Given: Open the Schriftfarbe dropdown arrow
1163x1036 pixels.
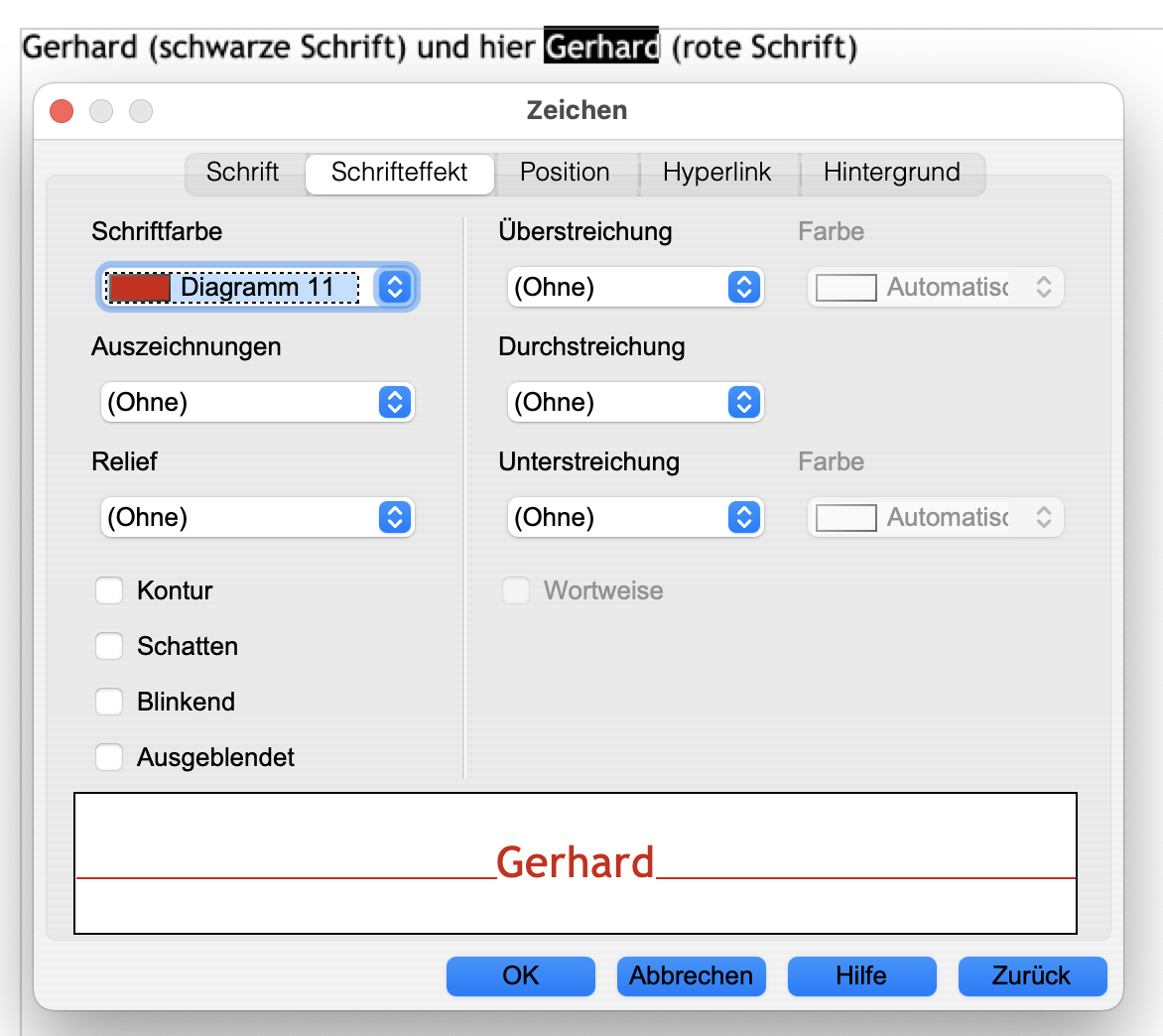Looking at the screenshot, I should click(394, 288).
